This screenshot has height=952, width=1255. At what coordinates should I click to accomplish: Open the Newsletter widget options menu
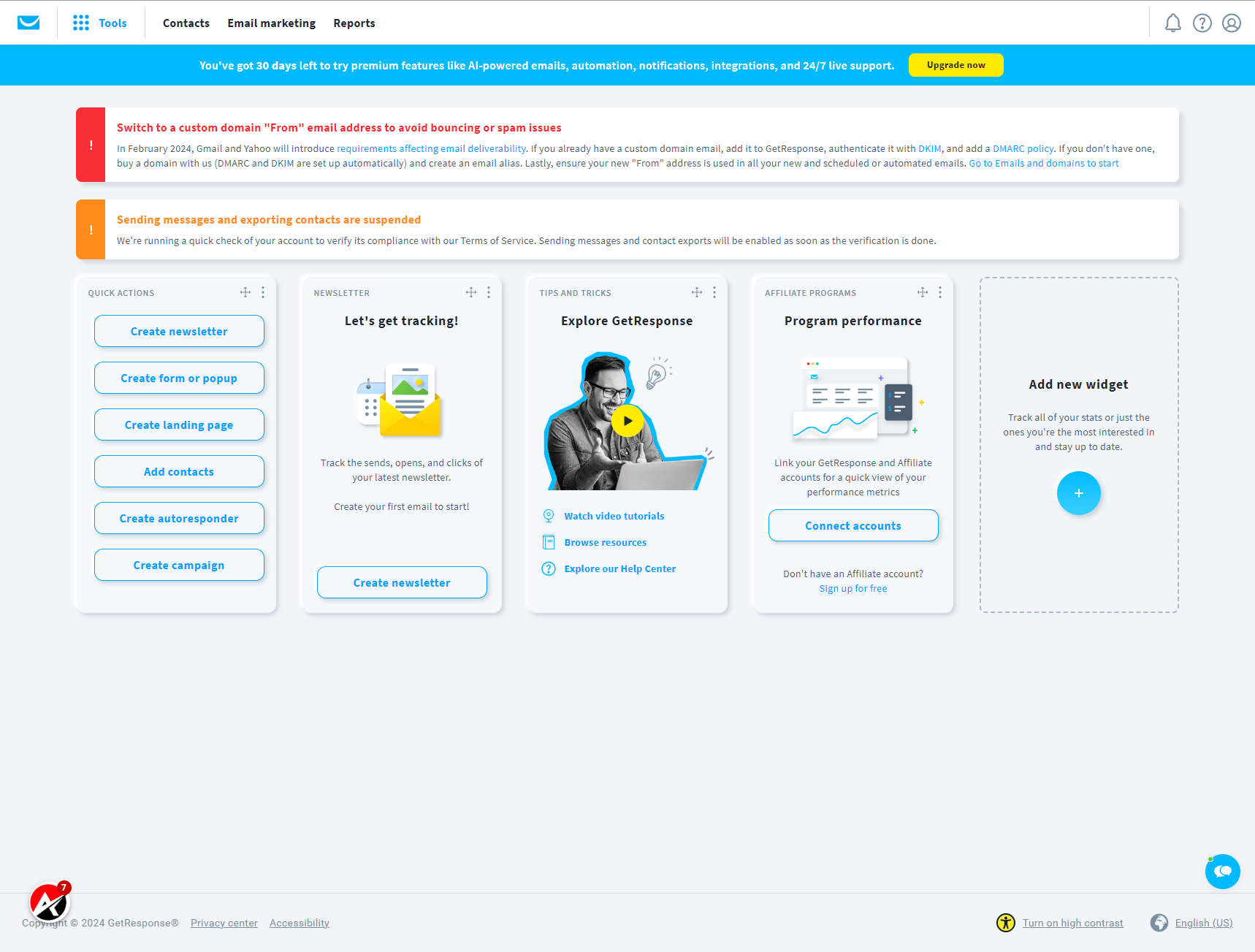pos(489,292)
